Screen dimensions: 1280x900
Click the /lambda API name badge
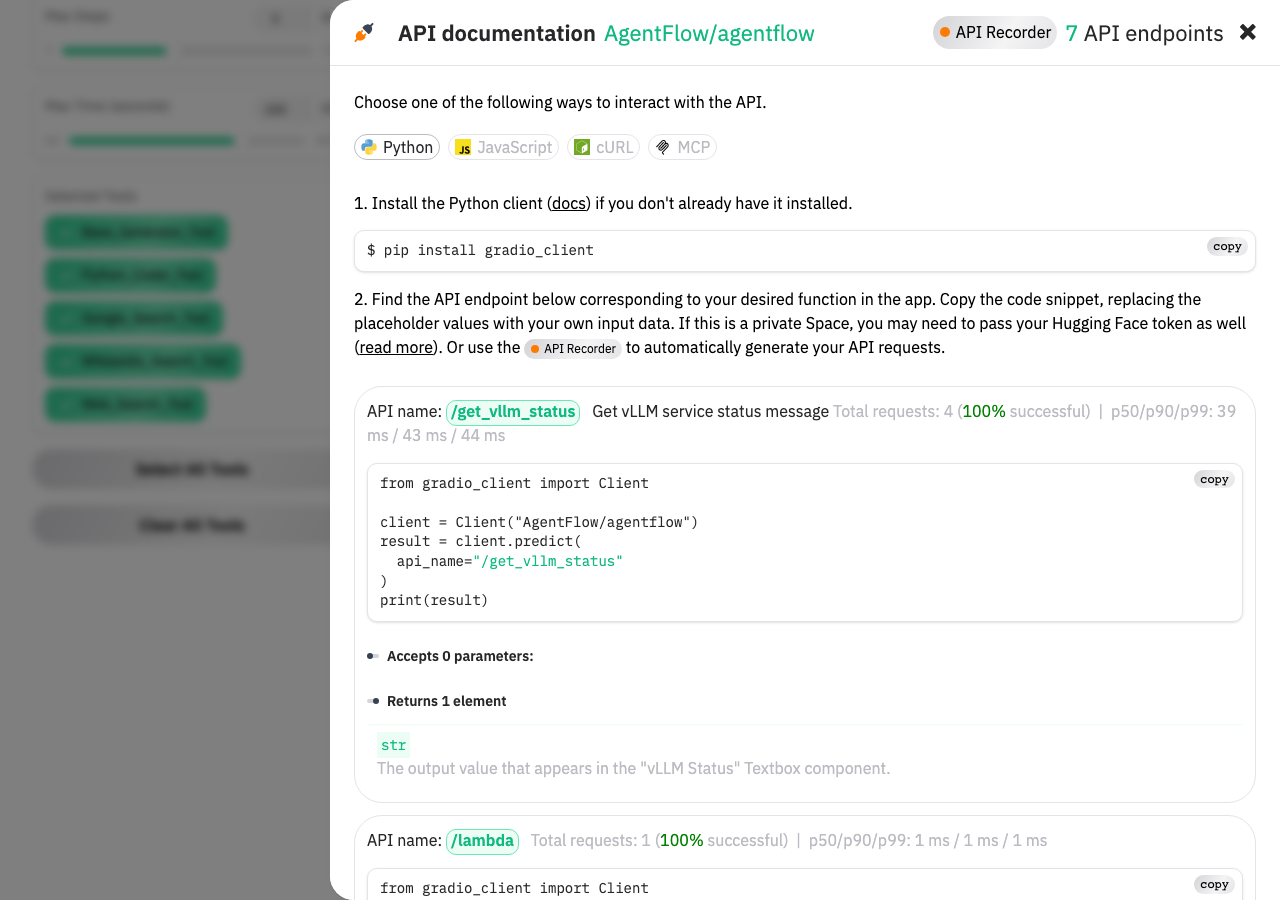click(483, 841)
